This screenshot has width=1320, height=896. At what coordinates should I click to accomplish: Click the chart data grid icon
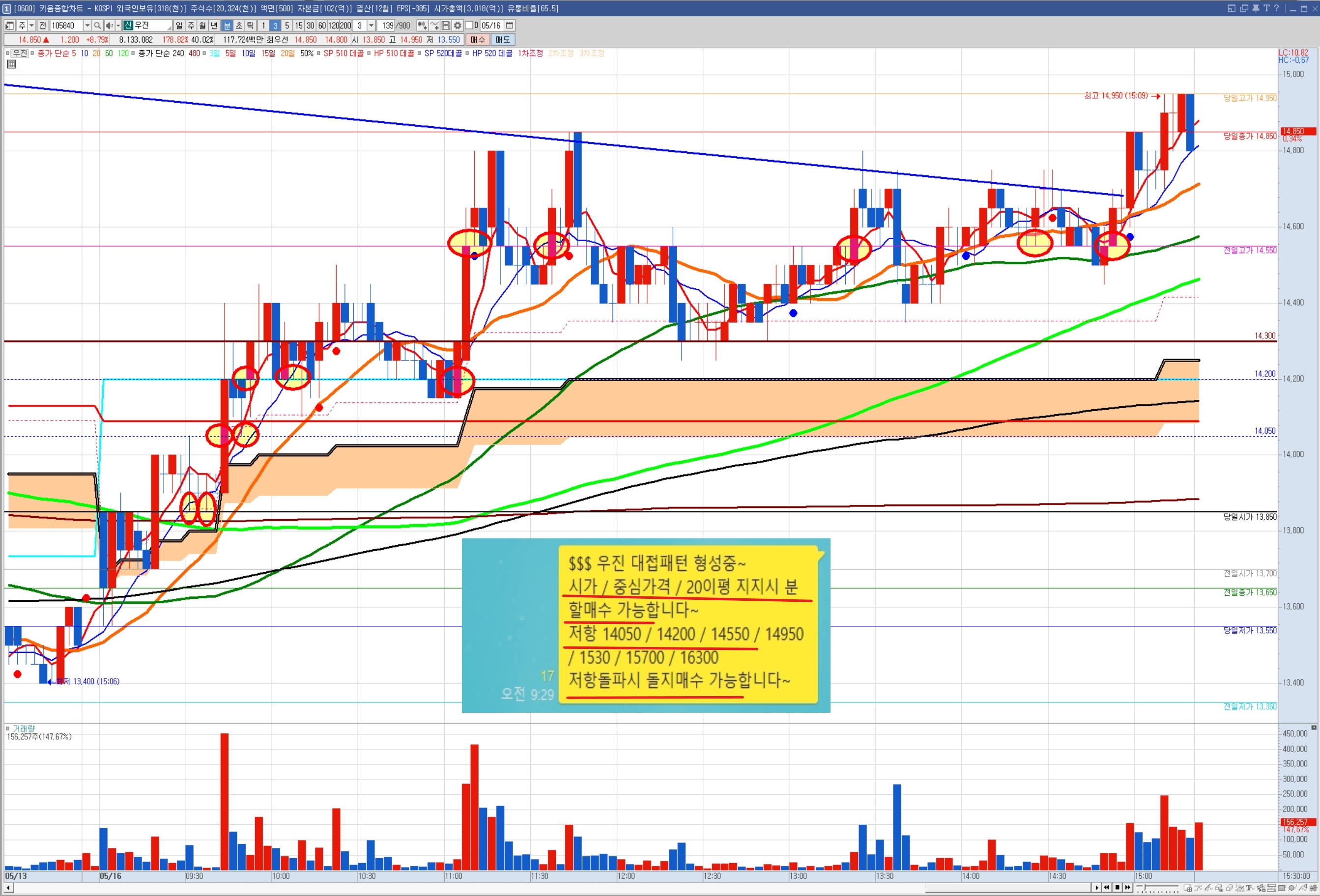tap(11, 64)
